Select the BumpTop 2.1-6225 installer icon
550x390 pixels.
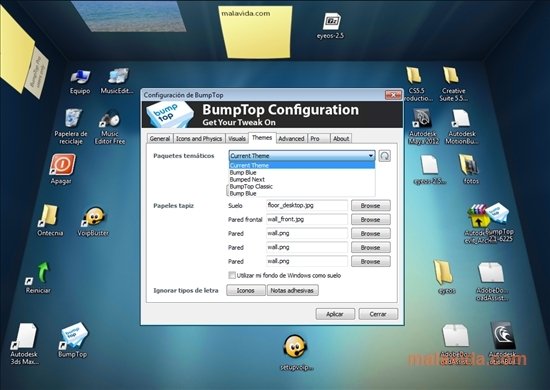pyautogui.click(x=497, y=214)
